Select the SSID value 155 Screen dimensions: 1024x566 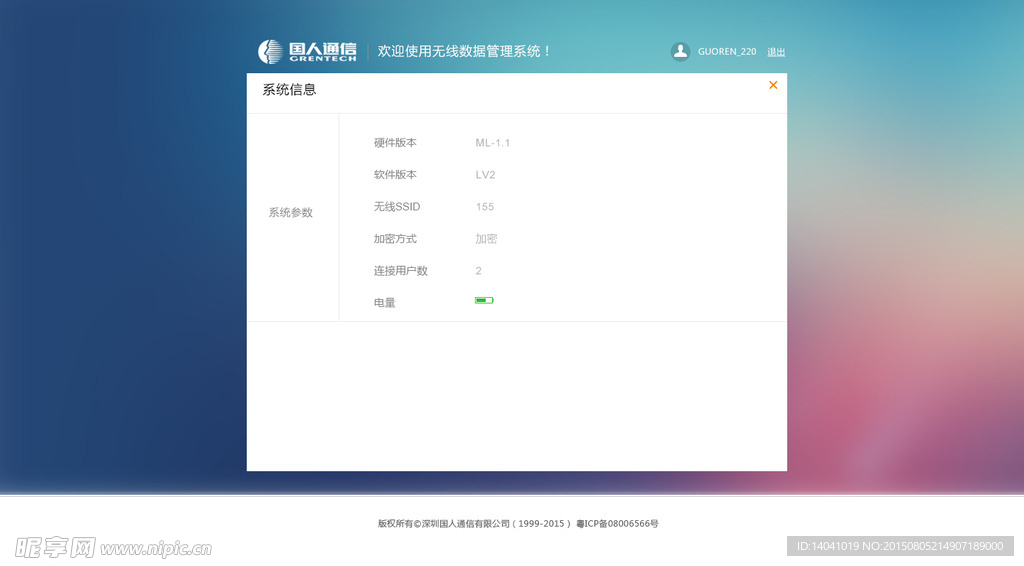click(x=485, y=207)
